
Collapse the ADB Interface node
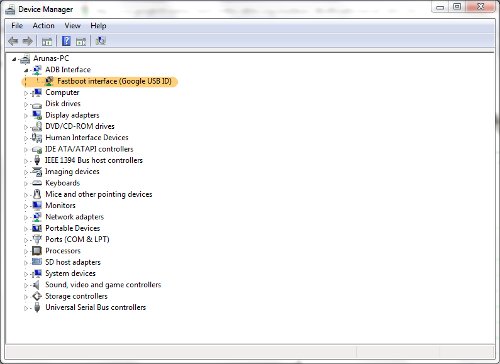26,71
